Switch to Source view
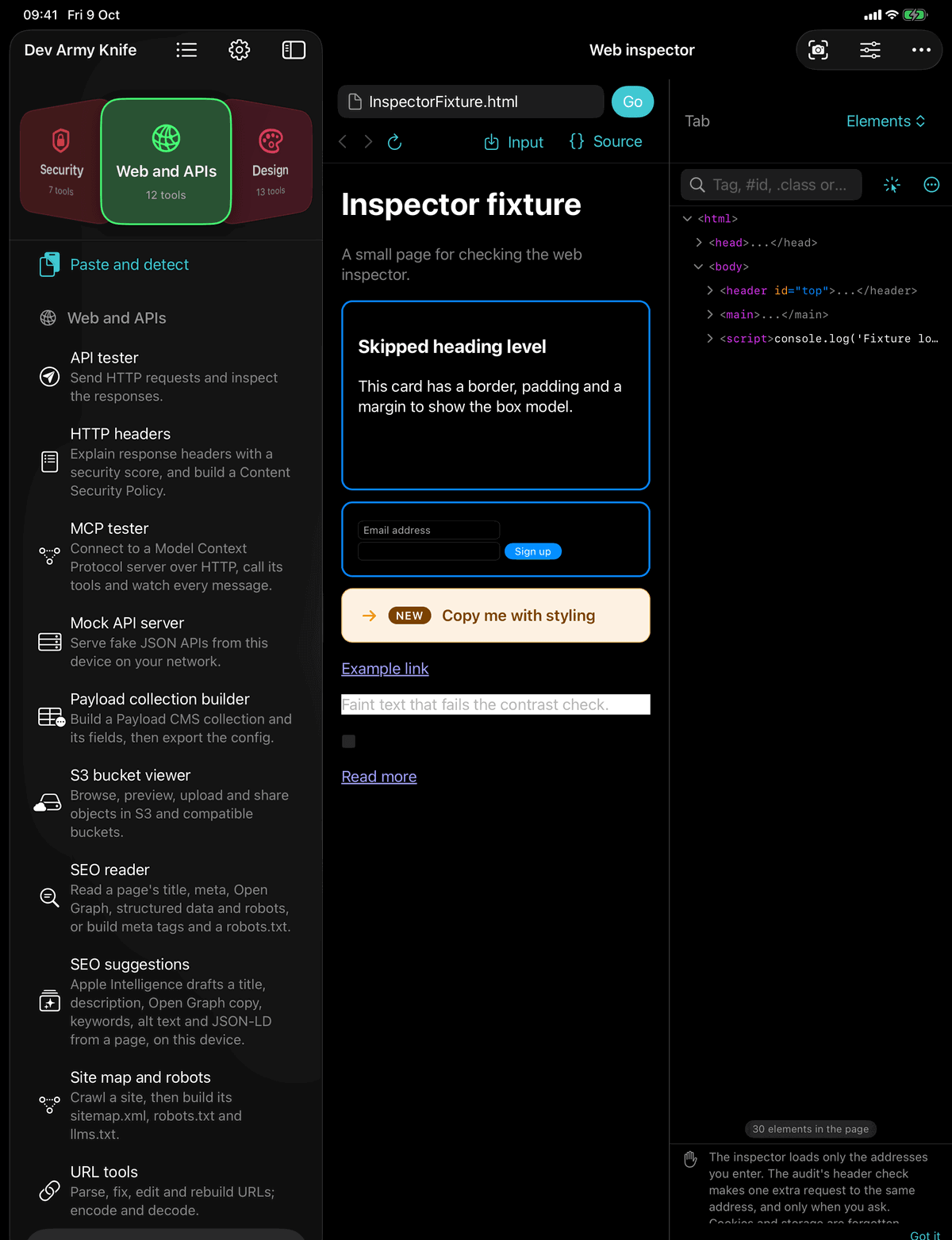Viewport: 952px width, 1240px height. [606, 141]
